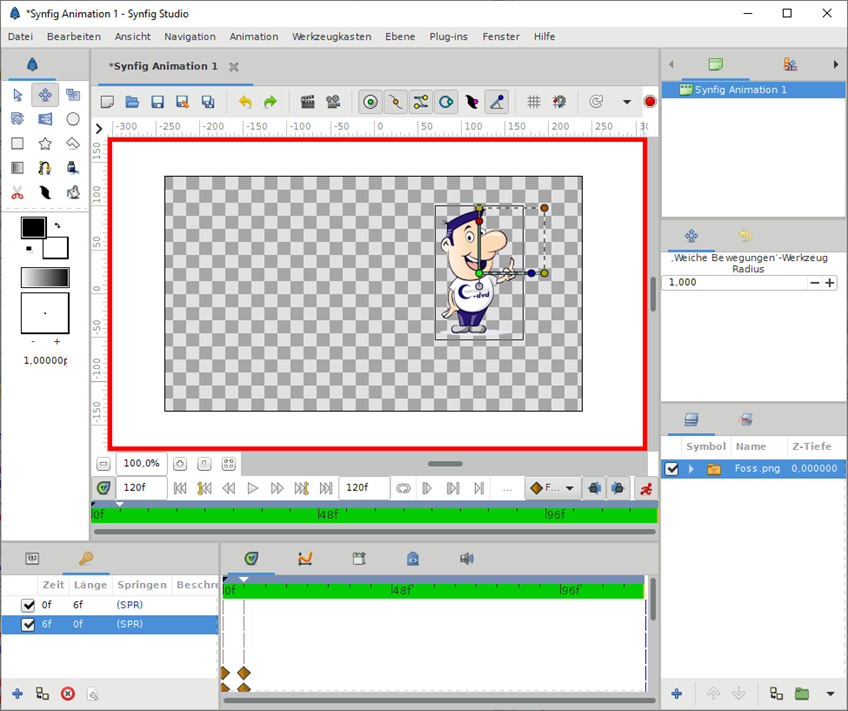Toggle the grid display icon
Viewport: 848px width, 711px height.
pyautogui.click(x=534, y=102)
